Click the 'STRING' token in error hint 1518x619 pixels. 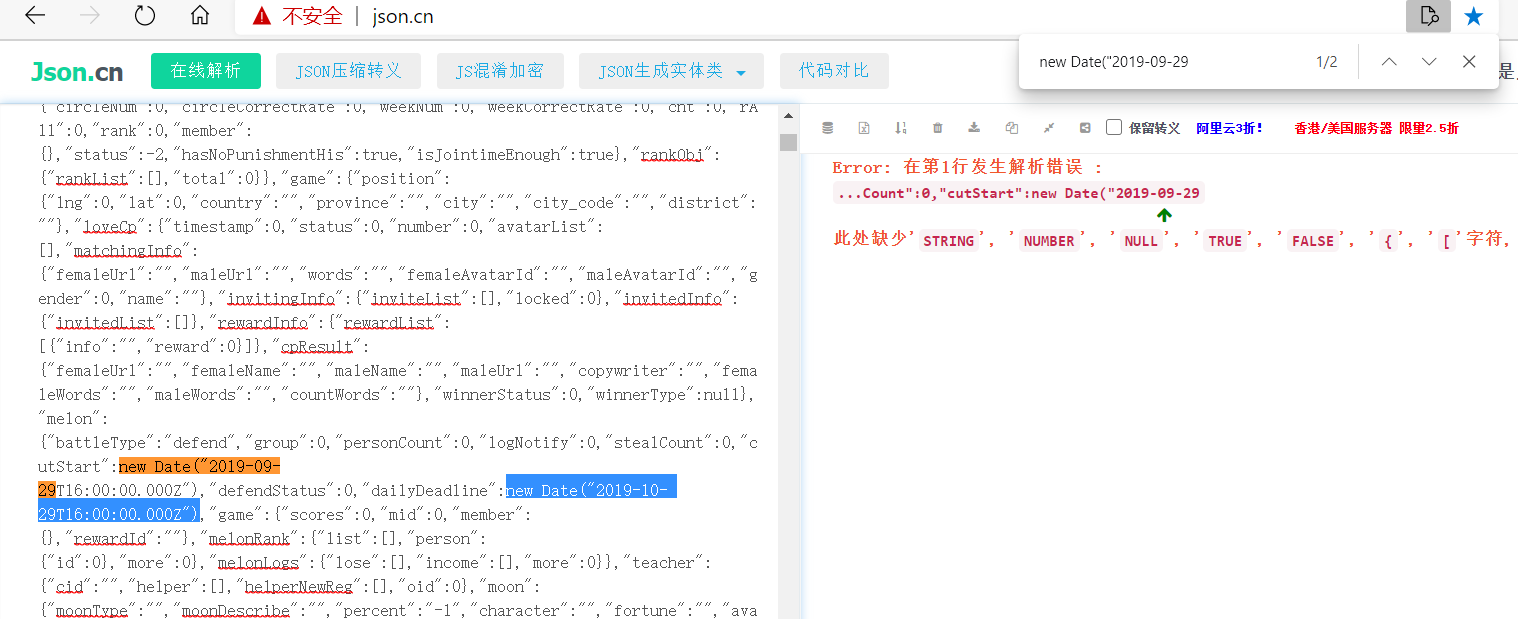948,241
